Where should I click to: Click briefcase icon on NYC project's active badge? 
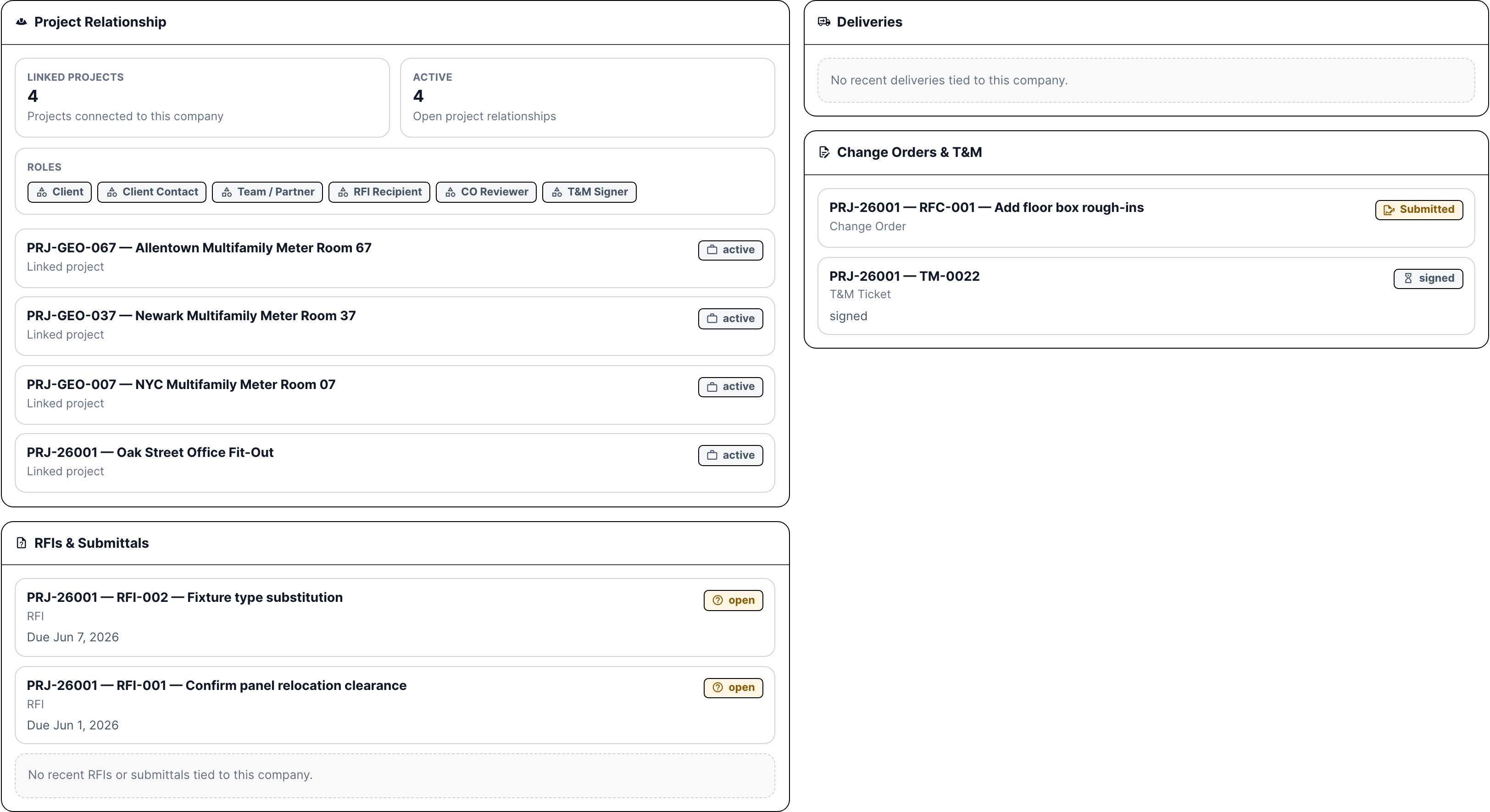pos(712,387)
